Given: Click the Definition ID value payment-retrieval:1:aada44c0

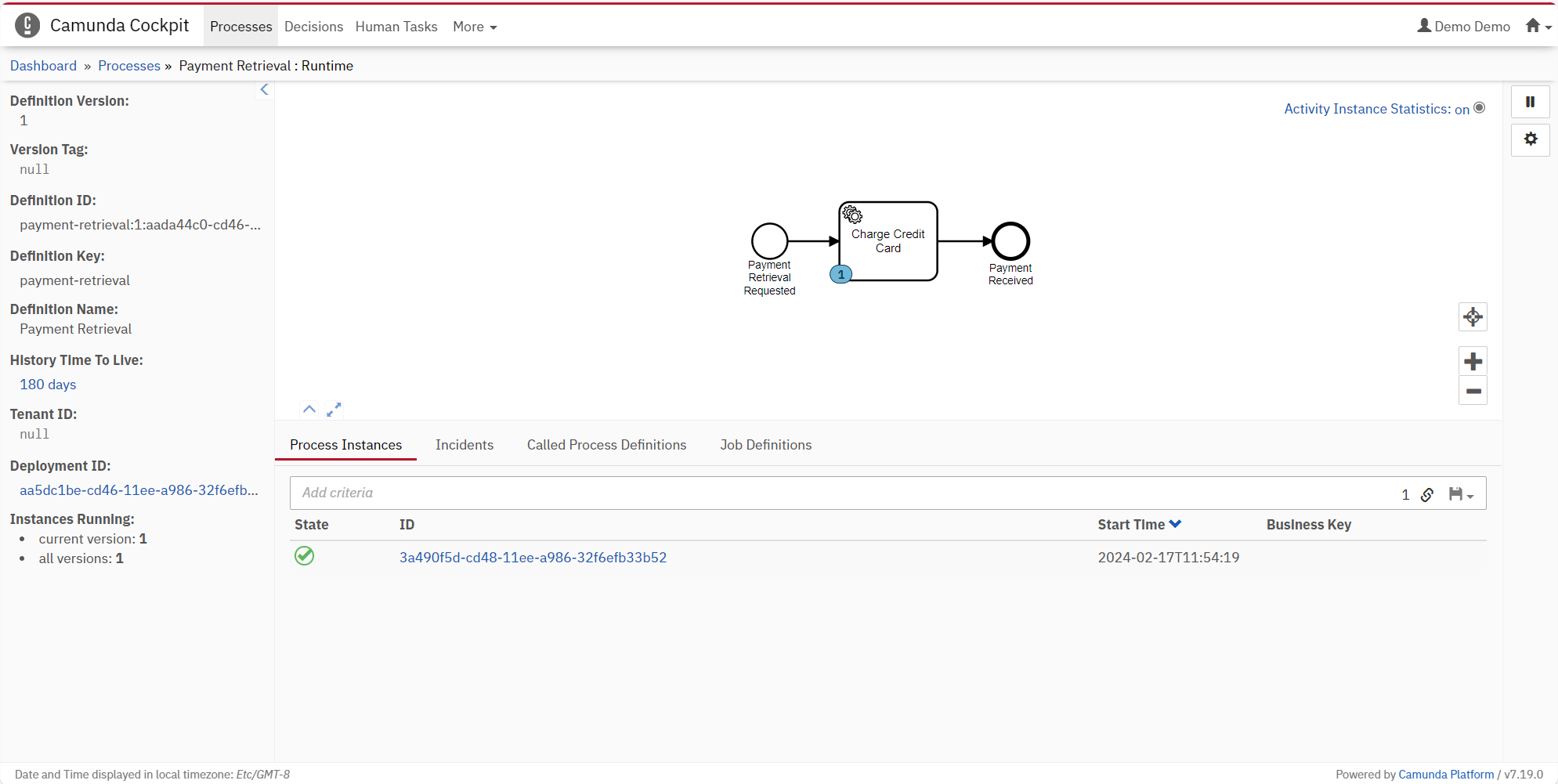Looking at the screenshot, I should click(140, 225).
